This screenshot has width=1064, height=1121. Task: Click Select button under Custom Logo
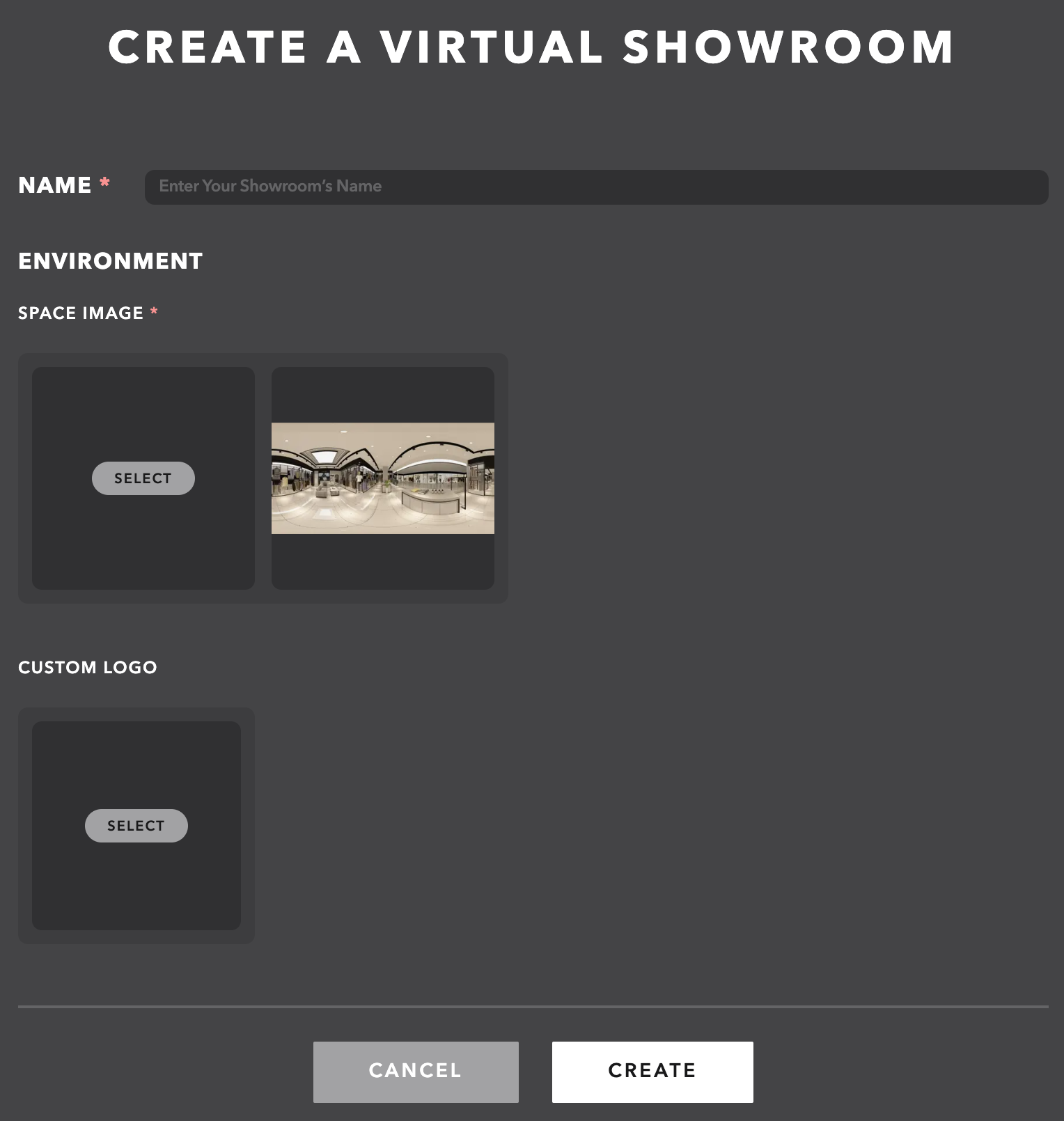click(136, 826)
